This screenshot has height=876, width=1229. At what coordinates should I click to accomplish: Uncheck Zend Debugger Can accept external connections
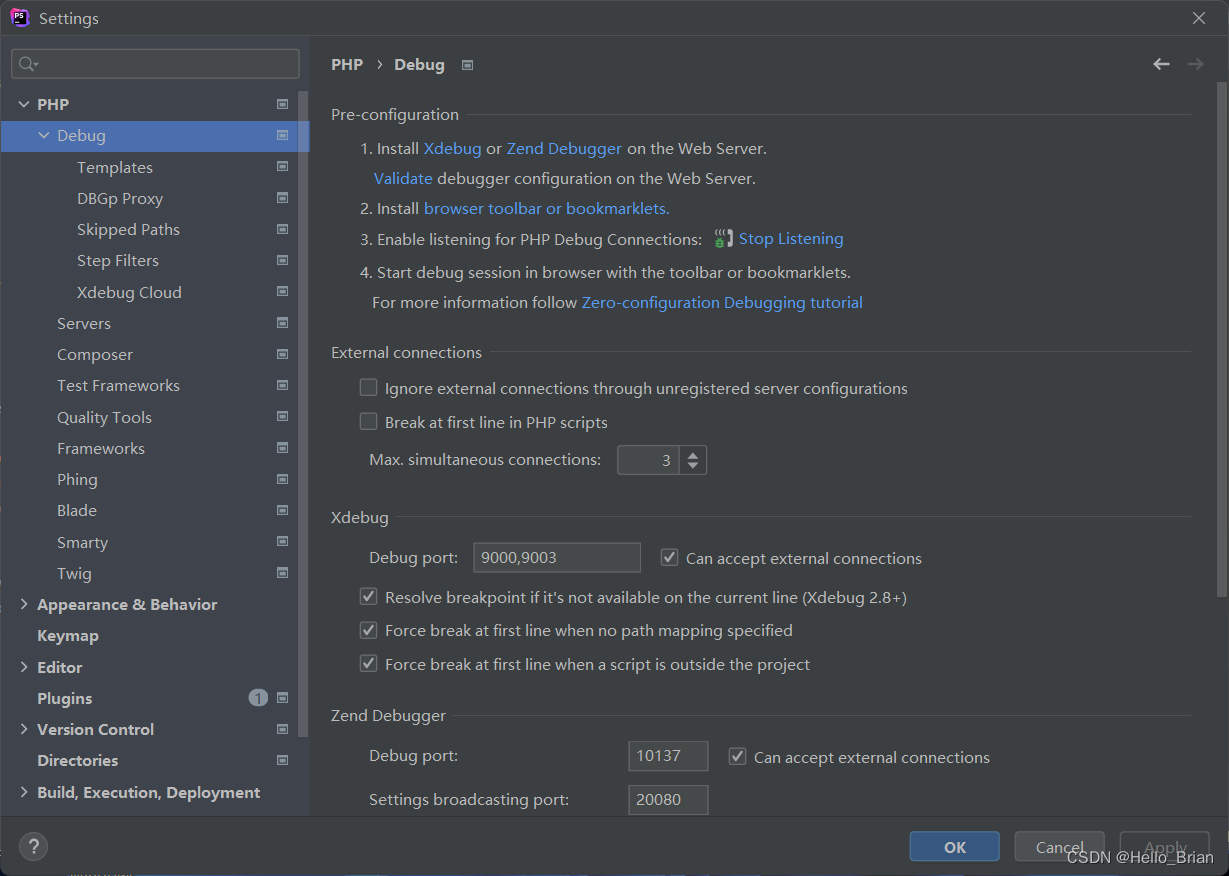(738, 757)
